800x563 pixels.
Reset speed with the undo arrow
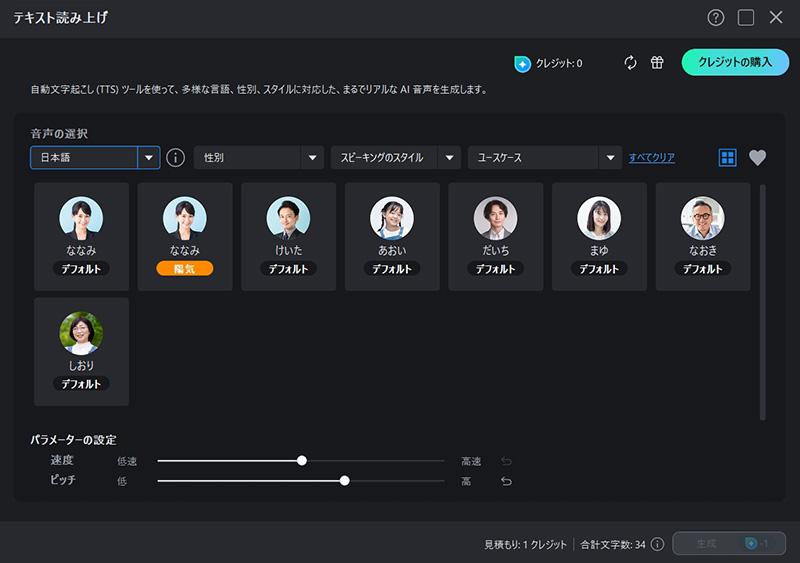pyautogui.click(x=506, y=461)
